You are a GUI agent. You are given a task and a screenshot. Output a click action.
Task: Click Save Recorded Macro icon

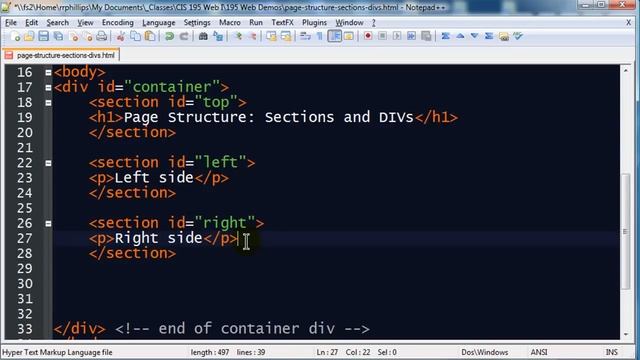click(426, 37)
